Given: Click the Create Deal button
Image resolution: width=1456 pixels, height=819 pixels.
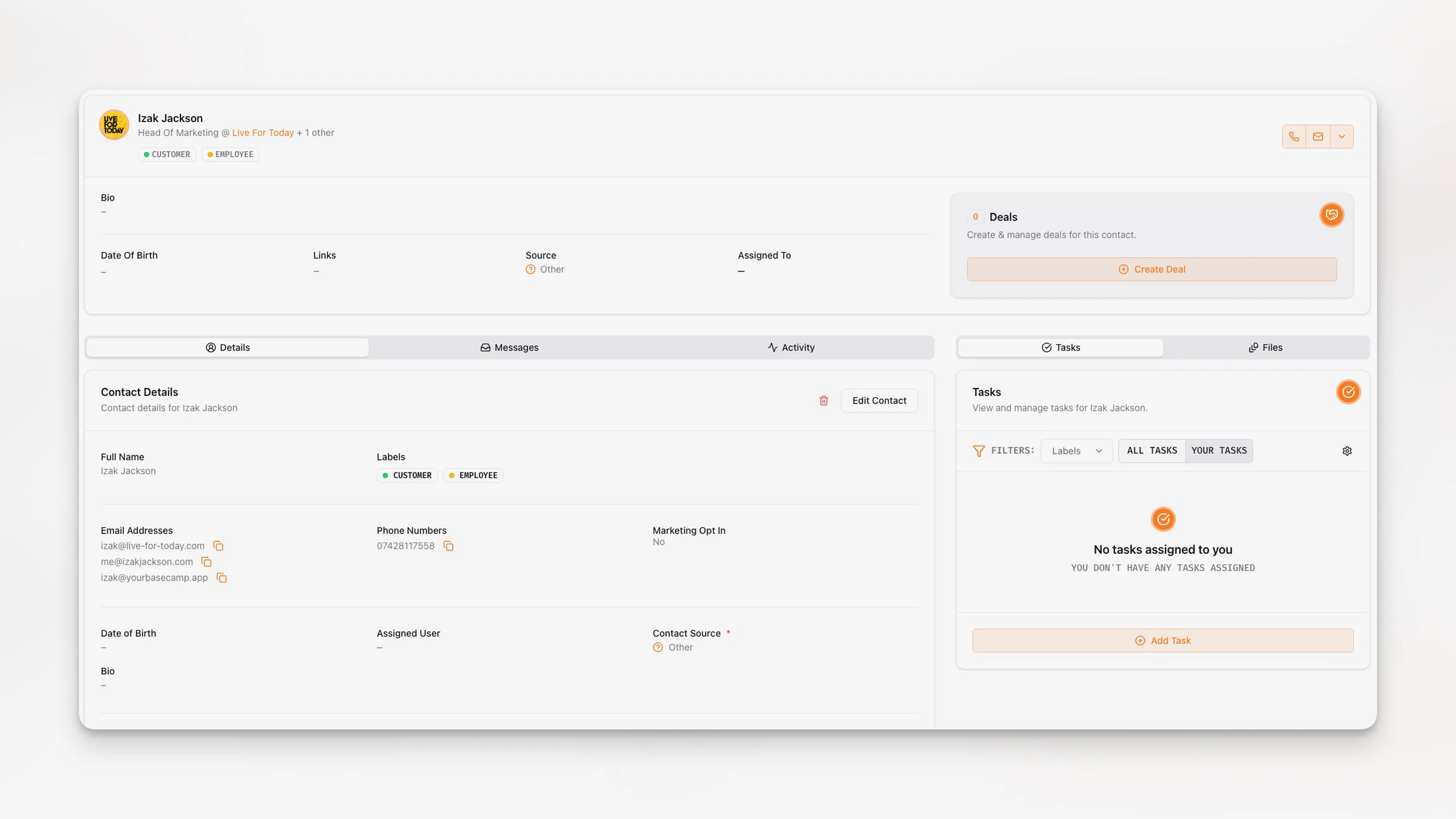Looking at the screenshot, I should [x=1152, y=269].
